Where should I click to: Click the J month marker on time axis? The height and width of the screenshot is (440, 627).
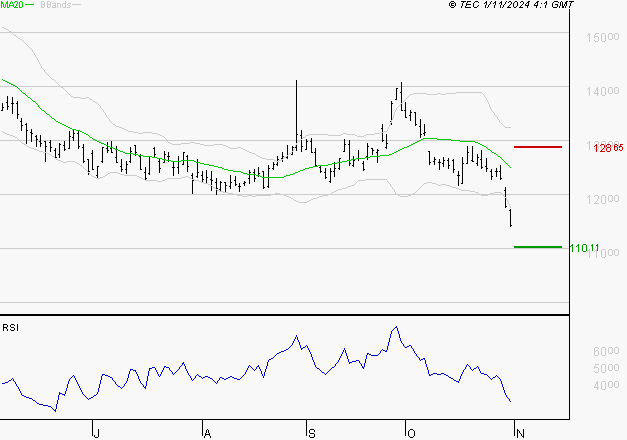(x=96, y=433)
